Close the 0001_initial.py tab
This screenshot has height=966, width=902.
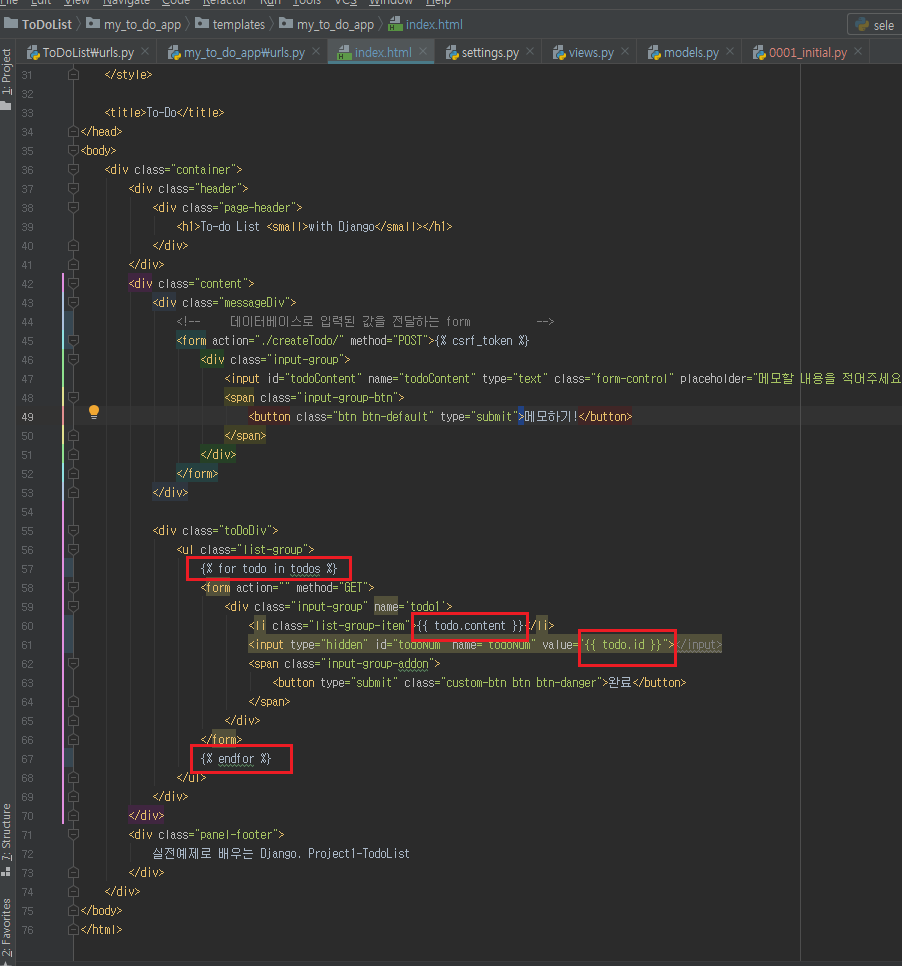pyautogui.click(x=858, y=52)
